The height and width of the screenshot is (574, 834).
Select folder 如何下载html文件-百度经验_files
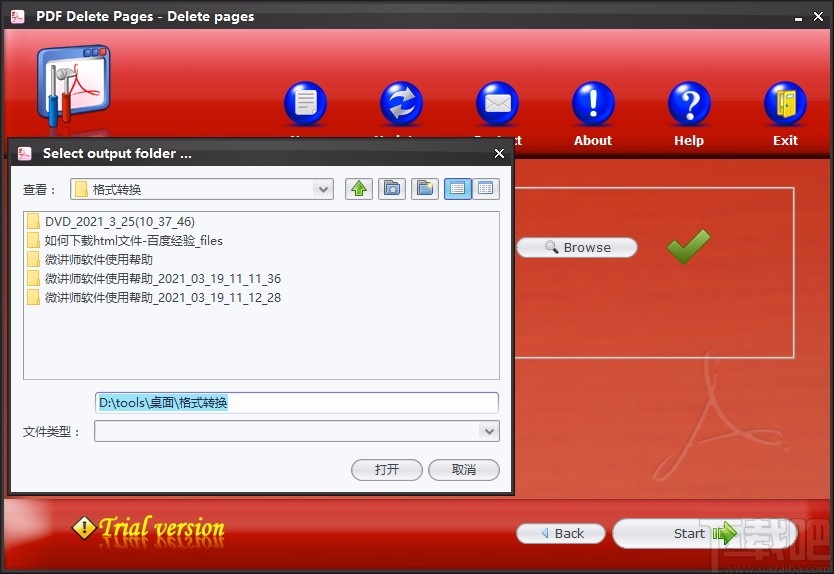coord(125,240)
